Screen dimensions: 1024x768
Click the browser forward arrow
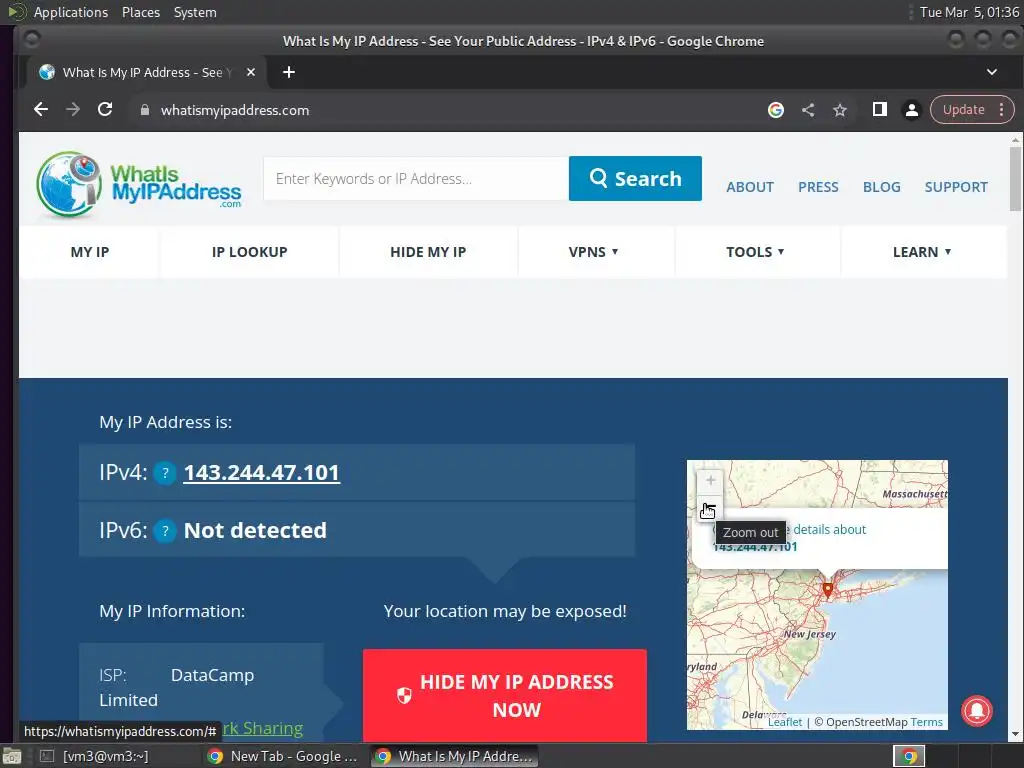(73, 110)
